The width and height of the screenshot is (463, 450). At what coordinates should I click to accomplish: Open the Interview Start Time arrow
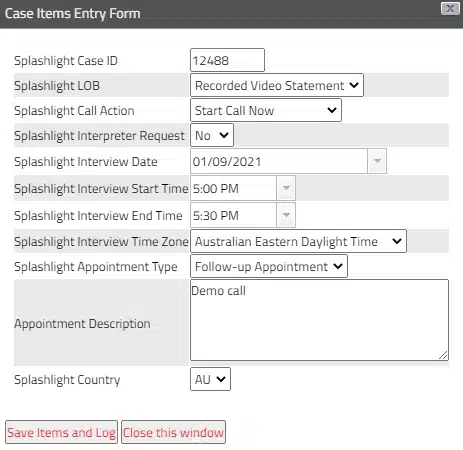(x=286, y=188)
